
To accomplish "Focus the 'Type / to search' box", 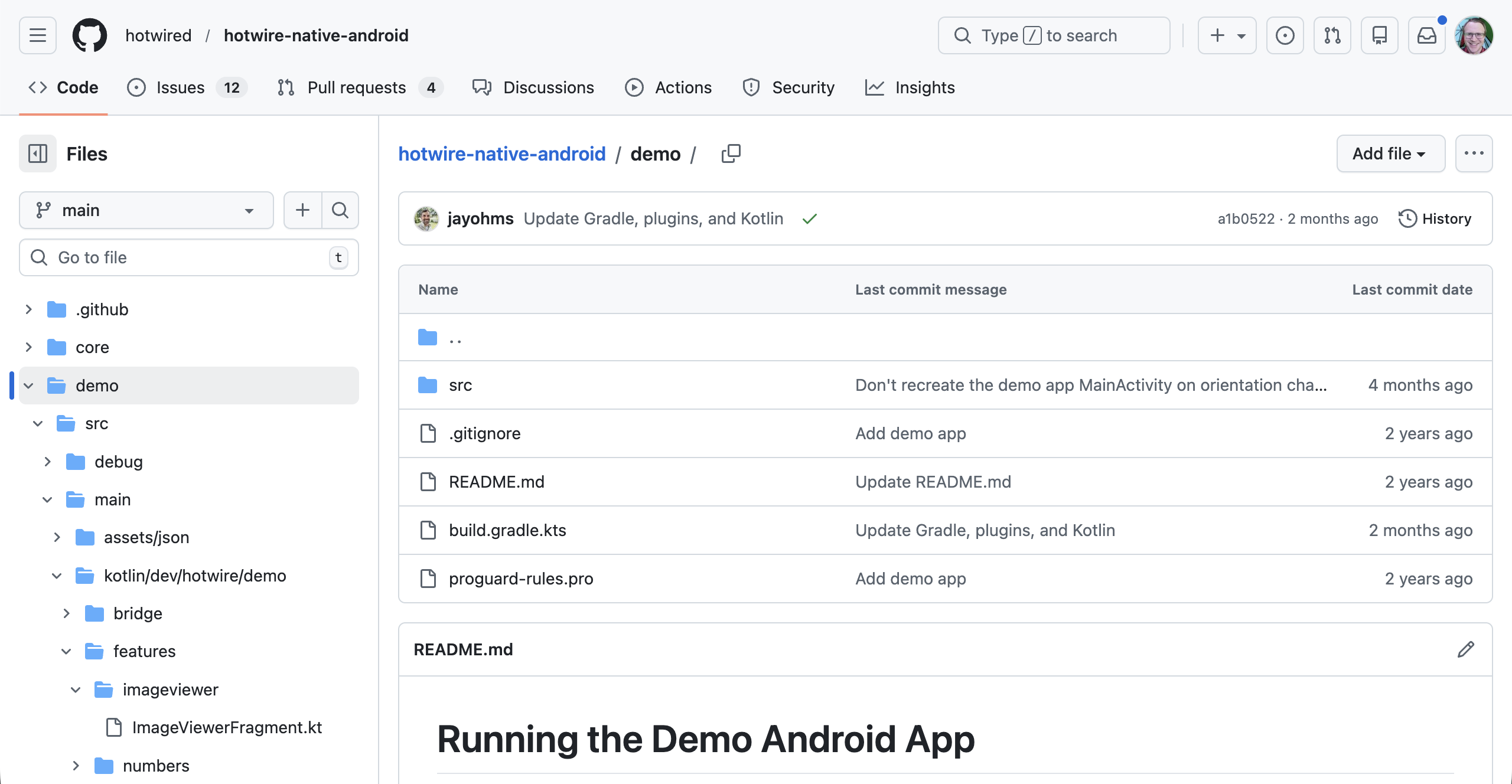I will (1054, 35).
